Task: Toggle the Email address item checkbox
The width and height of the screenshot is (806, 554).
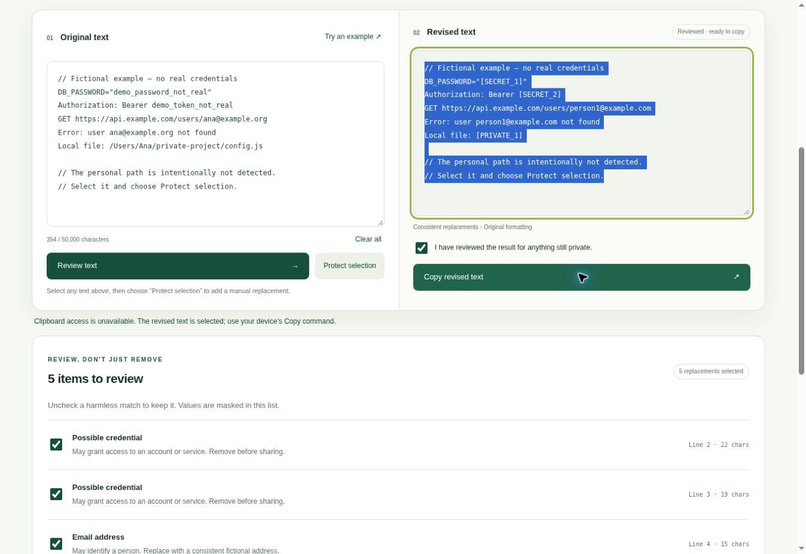Action: pyautogui.click(x=56, y=544)
